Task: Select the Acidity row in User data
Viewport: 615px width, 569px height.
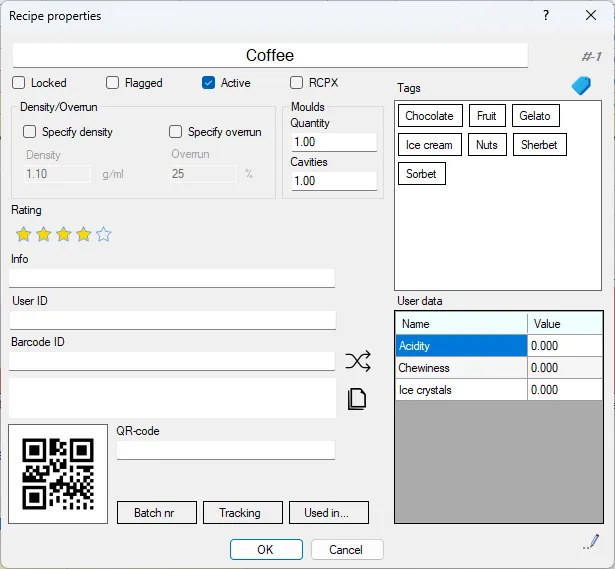Action: (461, 345)
